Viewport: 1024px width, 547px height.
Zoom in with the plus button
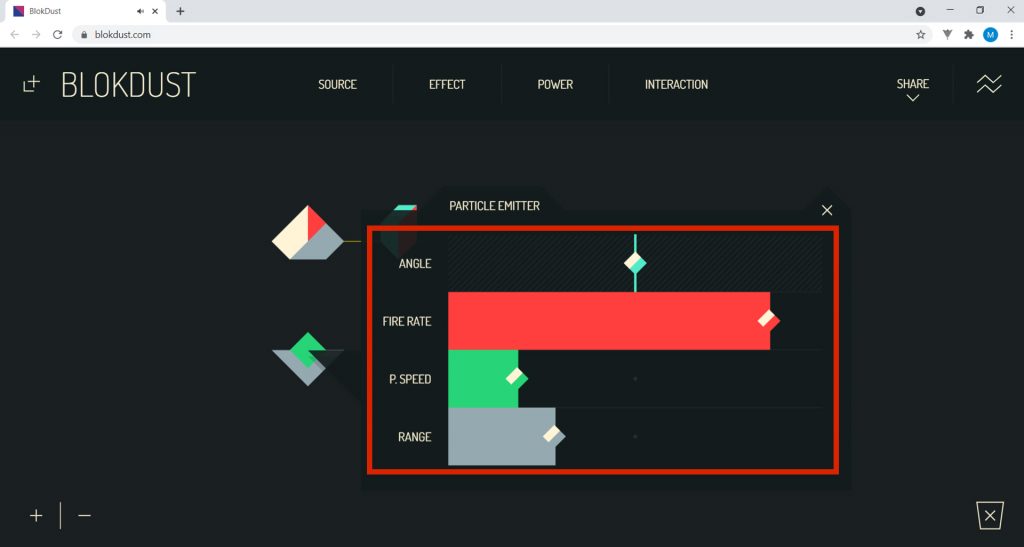pos(36,516)
